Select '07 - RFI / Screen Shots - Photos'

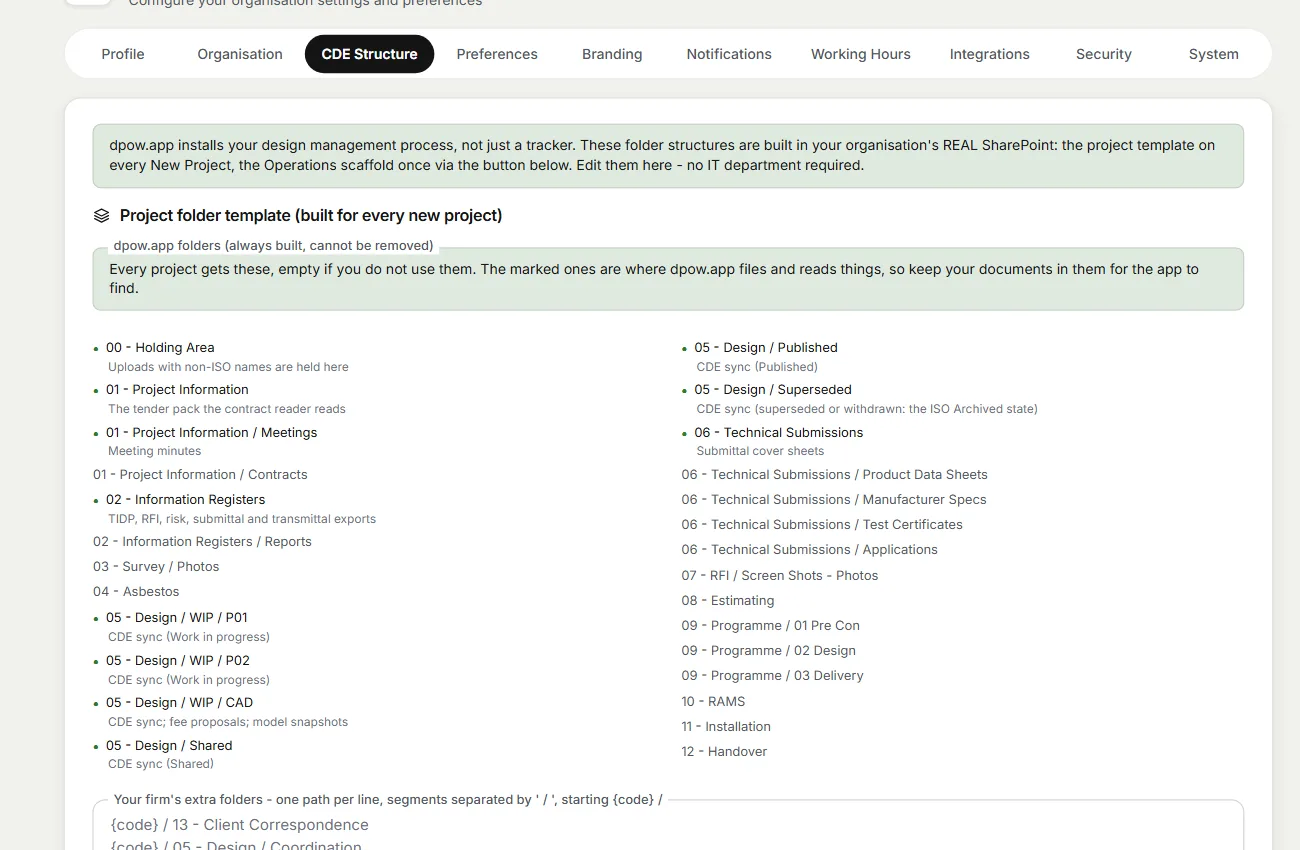click(x=780, y=576)
